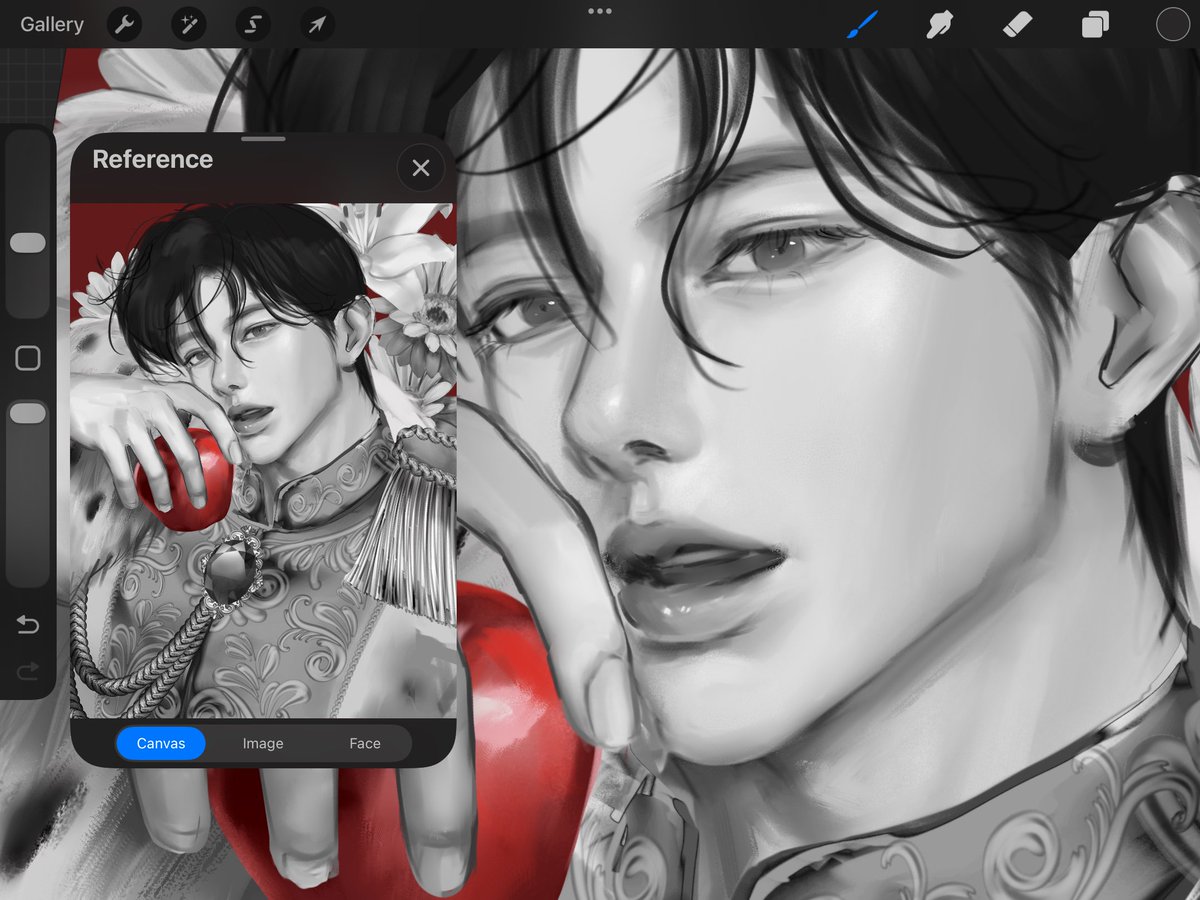Image resolution: width=1200 pixels, height=900 pixels.
Task: Switch Reference window to Image mode
Action: tap(262, 743)
